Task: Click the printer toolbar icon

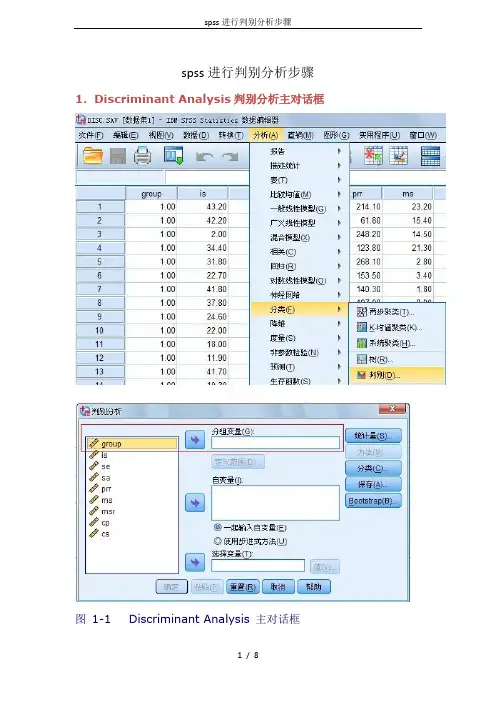Action: coord(142,156)
